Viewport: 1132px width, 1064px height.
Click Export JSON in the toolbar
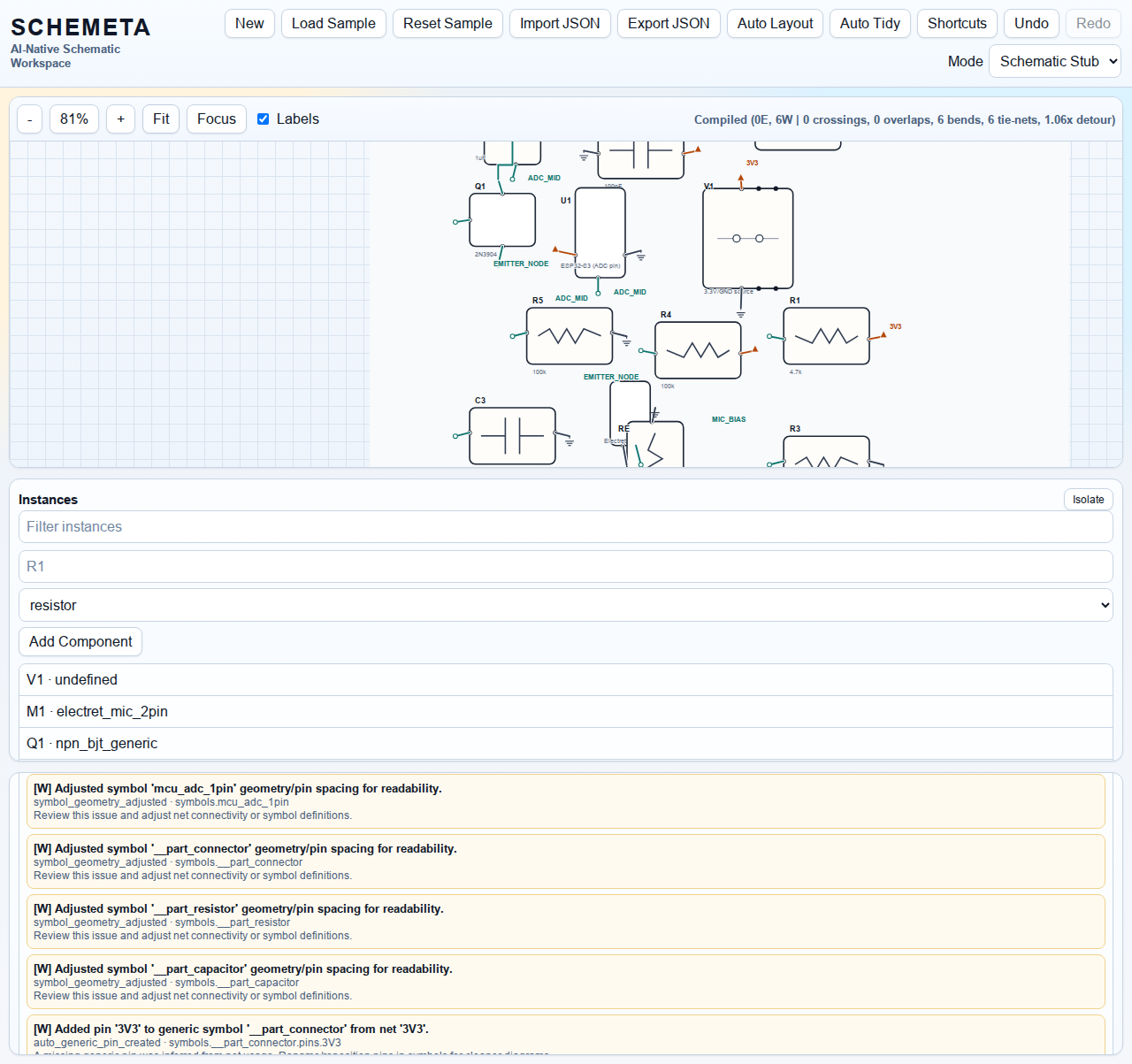[669, 24]
